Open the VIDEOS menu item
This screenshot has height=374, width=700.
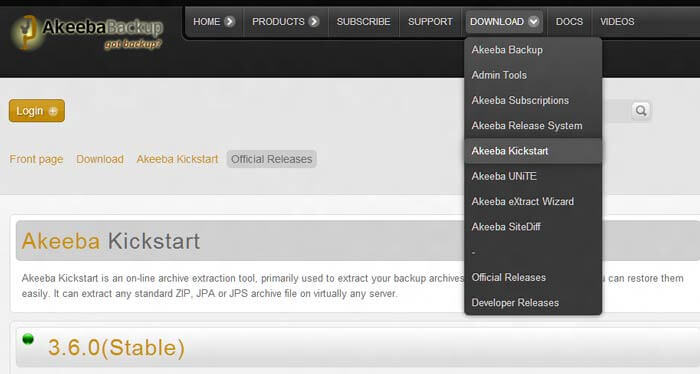(617, 21)
